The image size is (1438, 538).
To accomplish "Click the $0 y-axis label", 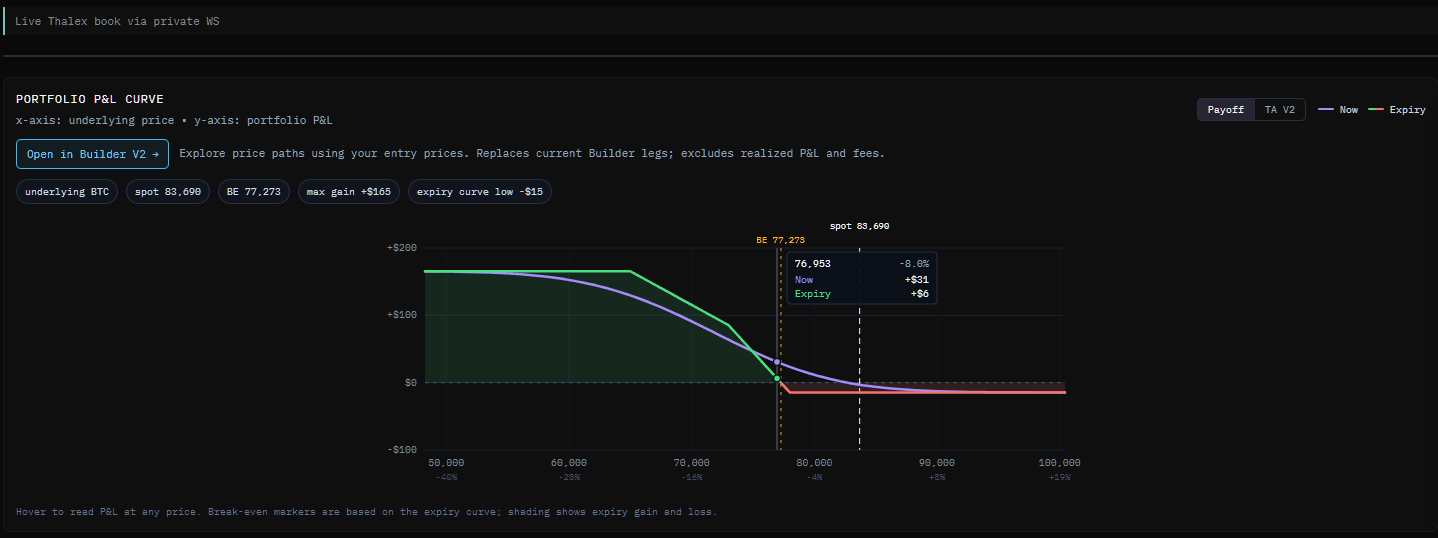I will coord(410,382).
